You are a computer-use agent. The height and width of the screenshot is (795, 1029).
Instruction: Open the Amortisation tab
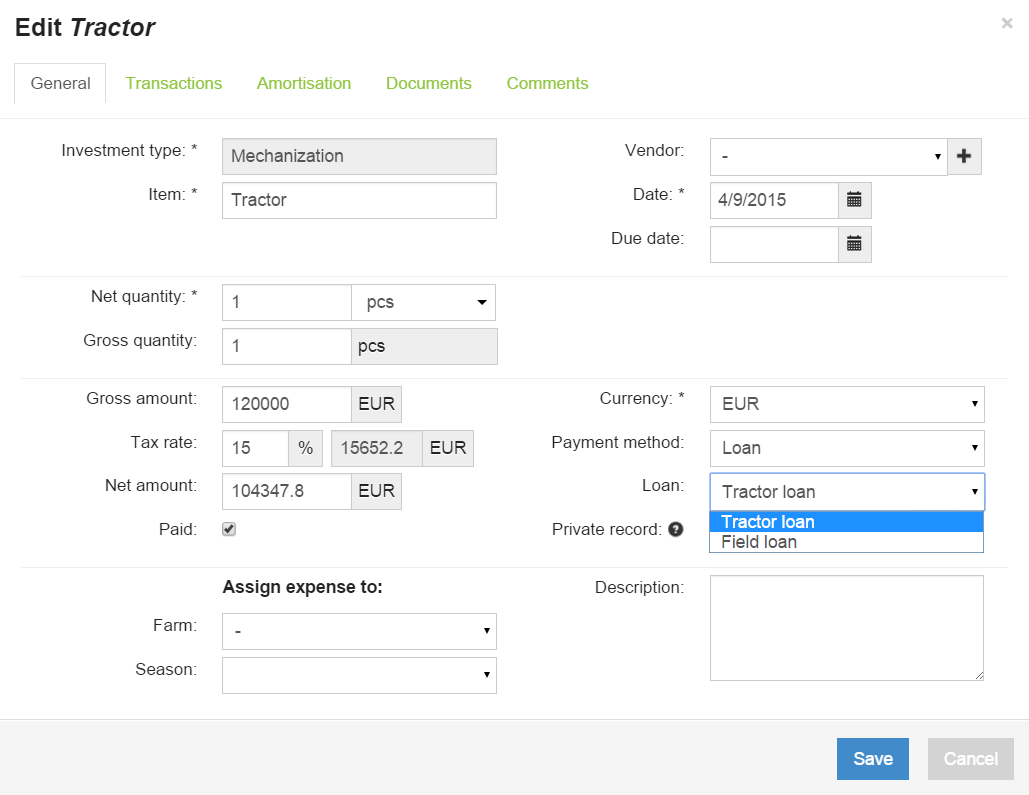tap(304, 83)
